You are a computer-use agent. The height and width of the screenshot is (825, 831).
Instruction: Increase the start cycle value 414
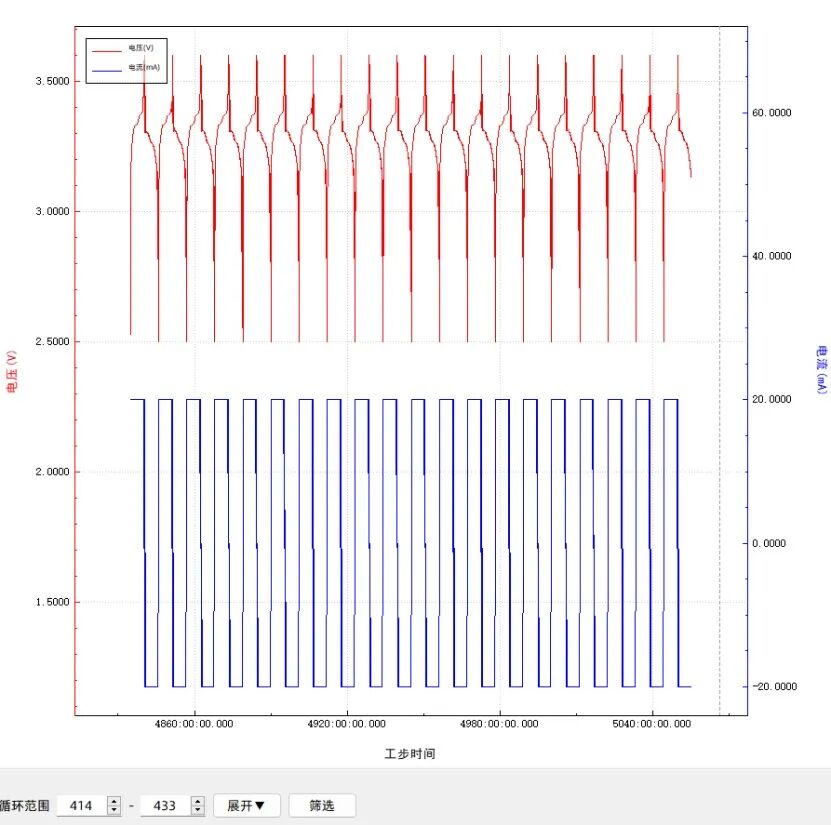tap(114, 800)
